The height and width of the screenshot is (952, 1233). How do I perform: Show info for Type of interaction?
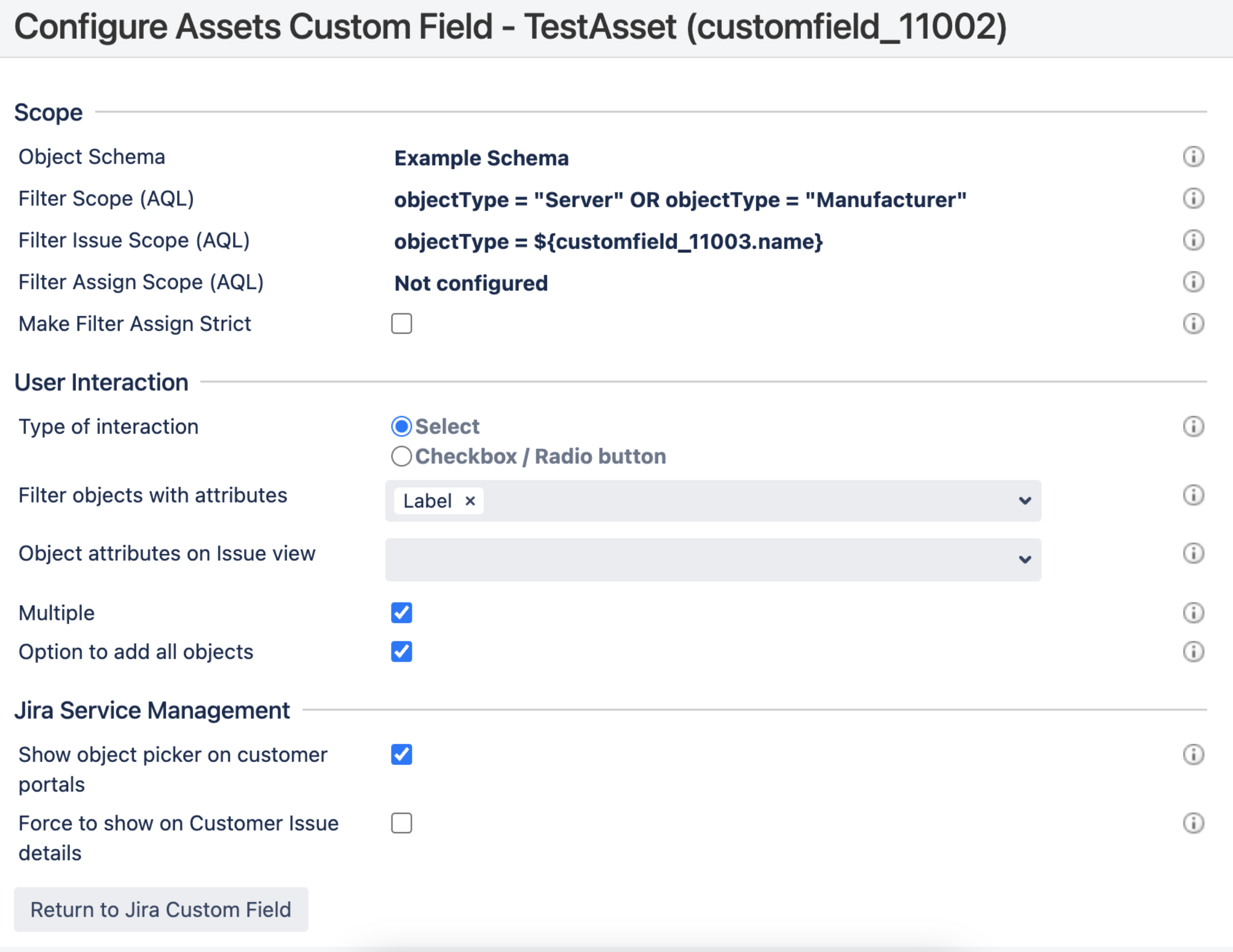[x=1193, y=427]
